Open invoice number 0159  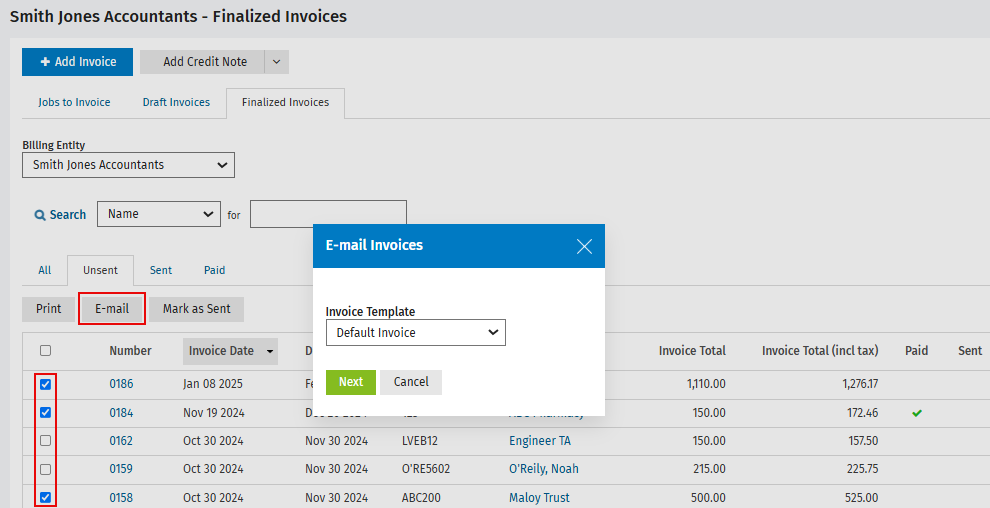[x=121, y=469]
